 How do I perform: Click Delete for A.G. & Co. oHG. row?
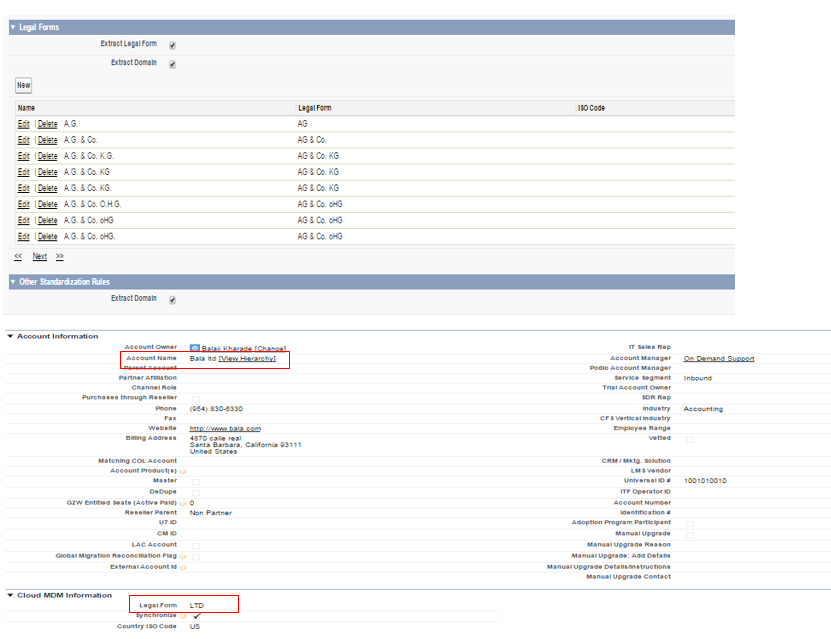click(x=47, y=236)
